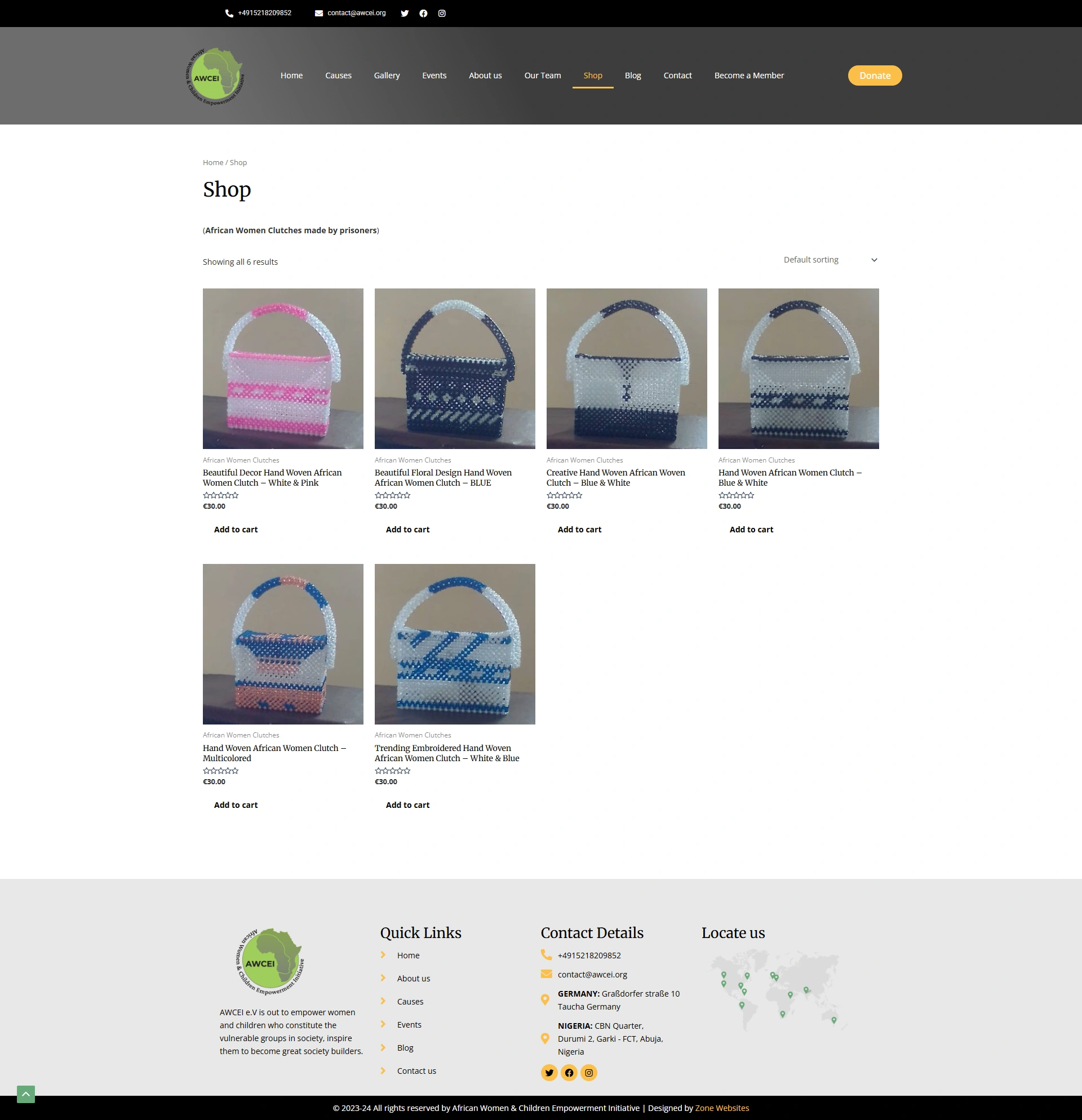The width and height of the screenshot is (1082, 1120).
Task: Open Twitter from the footer social icons
Action: [x=549, y=1073]
